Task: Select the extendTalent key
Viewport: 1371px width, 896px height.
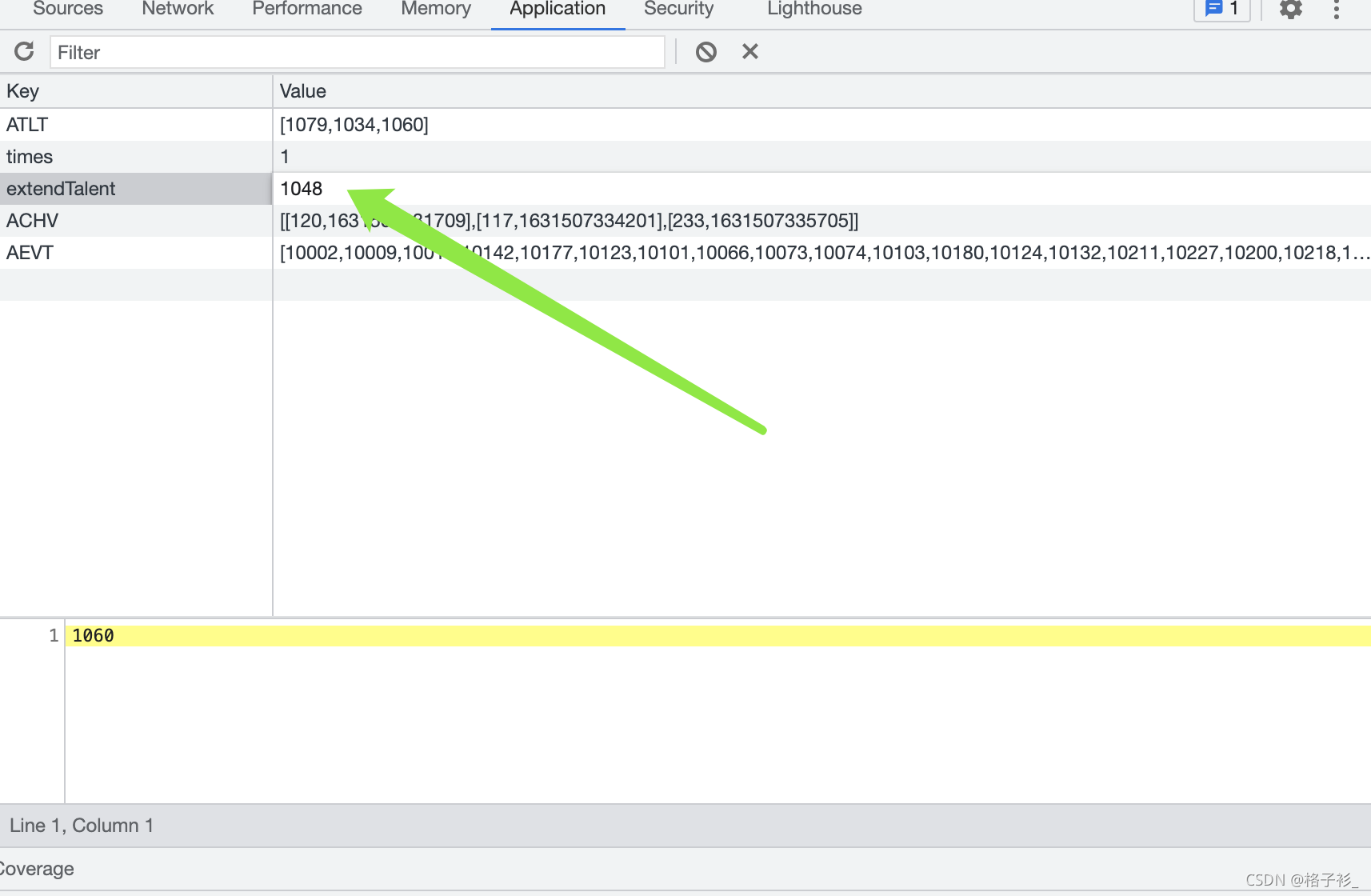Action: 136,189
